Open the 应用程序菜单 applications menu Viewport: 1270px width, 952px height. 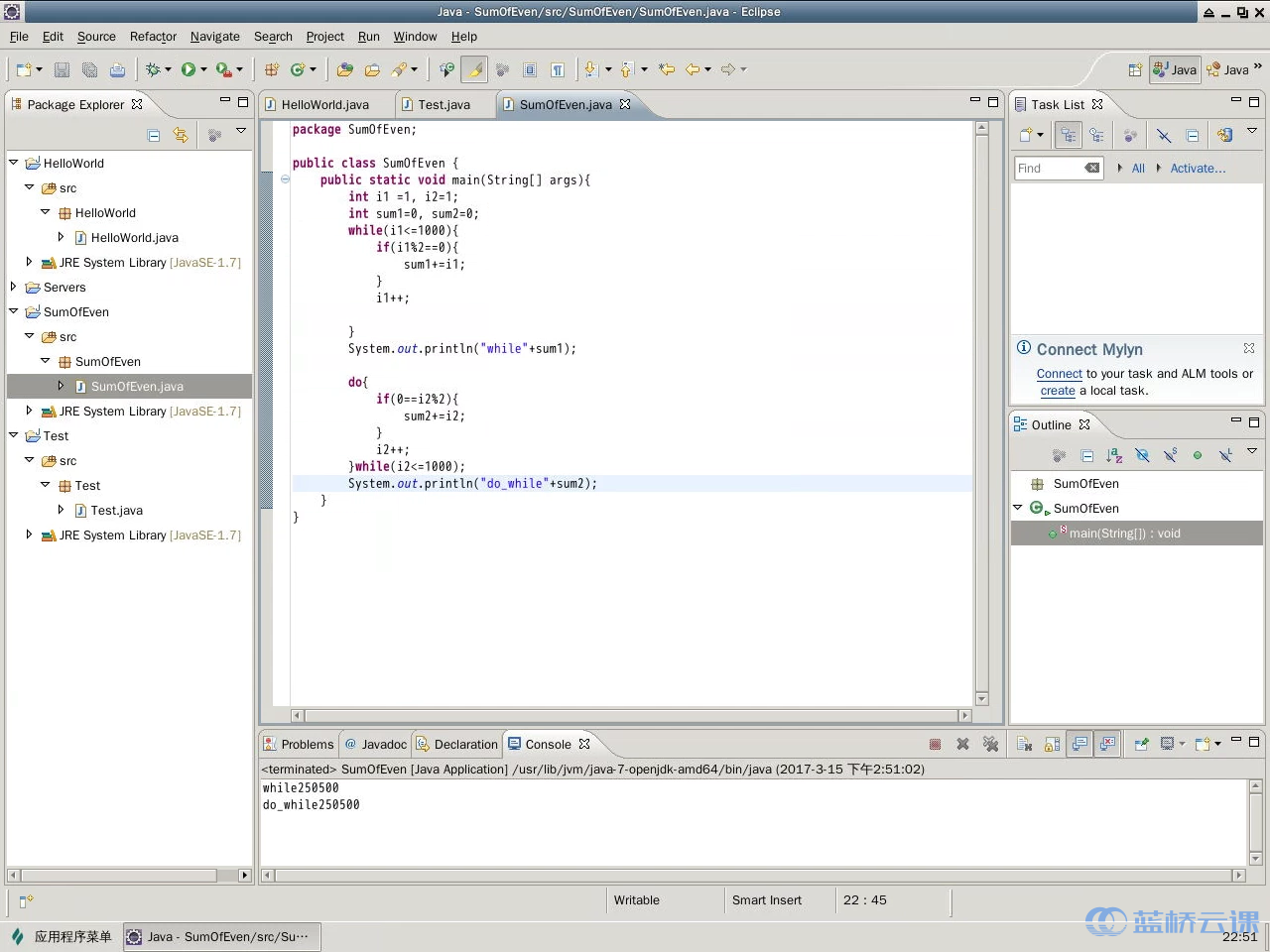[62, 936]
